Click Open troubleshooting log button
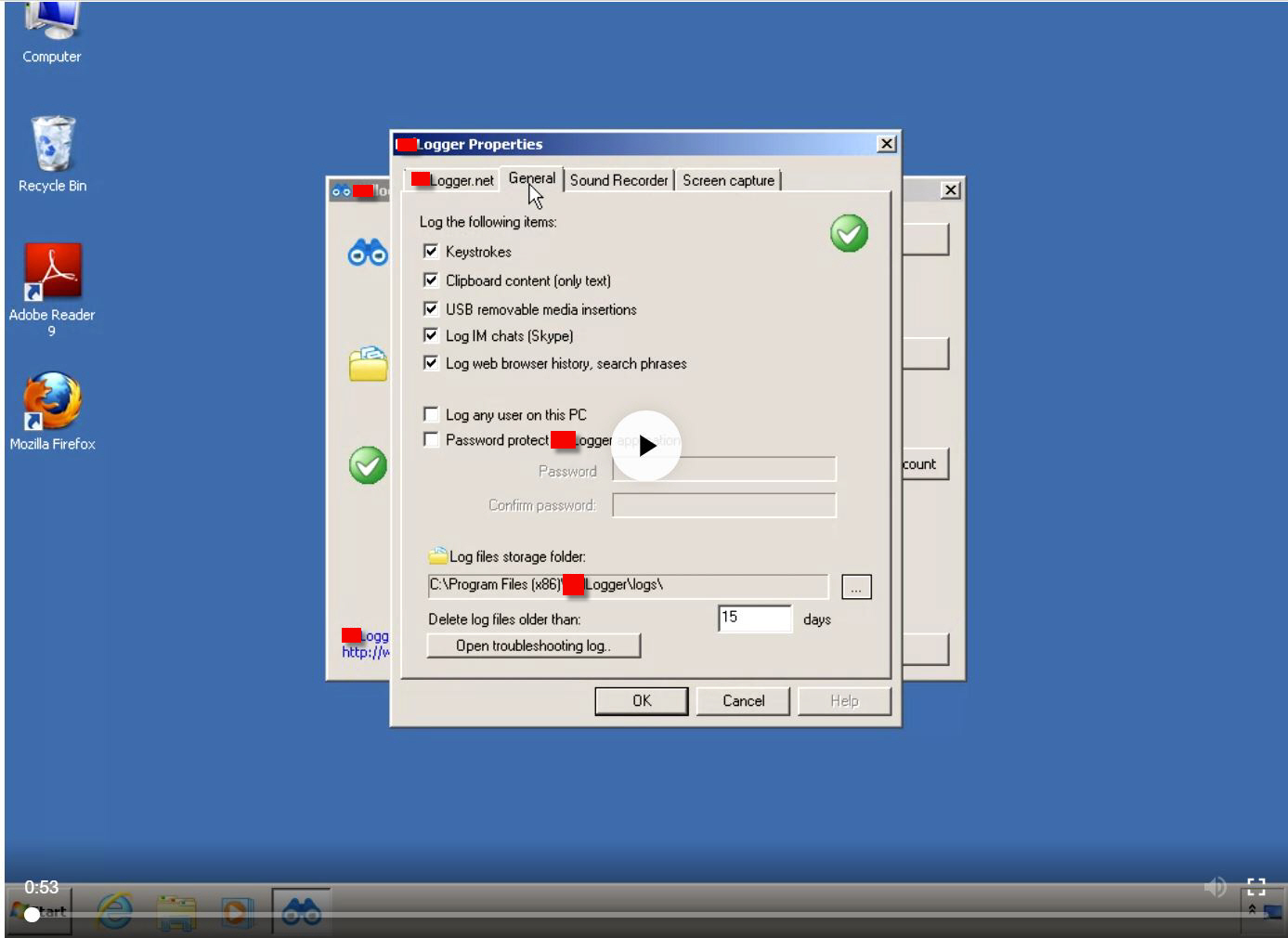 click(x=534, y=645)
